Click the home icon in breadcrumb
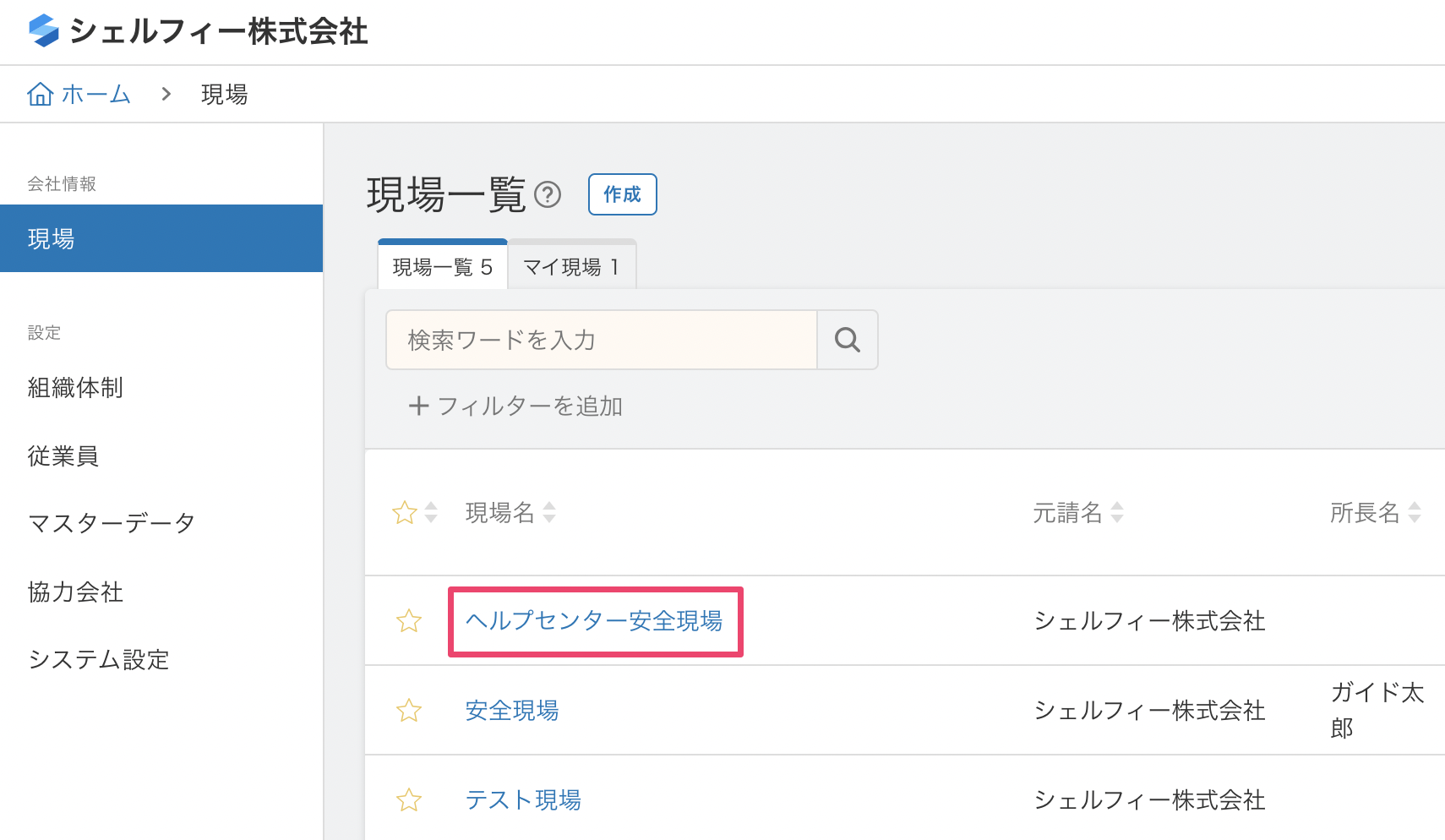Image resolution: width=1445 pixels, height=840 pixels. click(x=40, y=94)
